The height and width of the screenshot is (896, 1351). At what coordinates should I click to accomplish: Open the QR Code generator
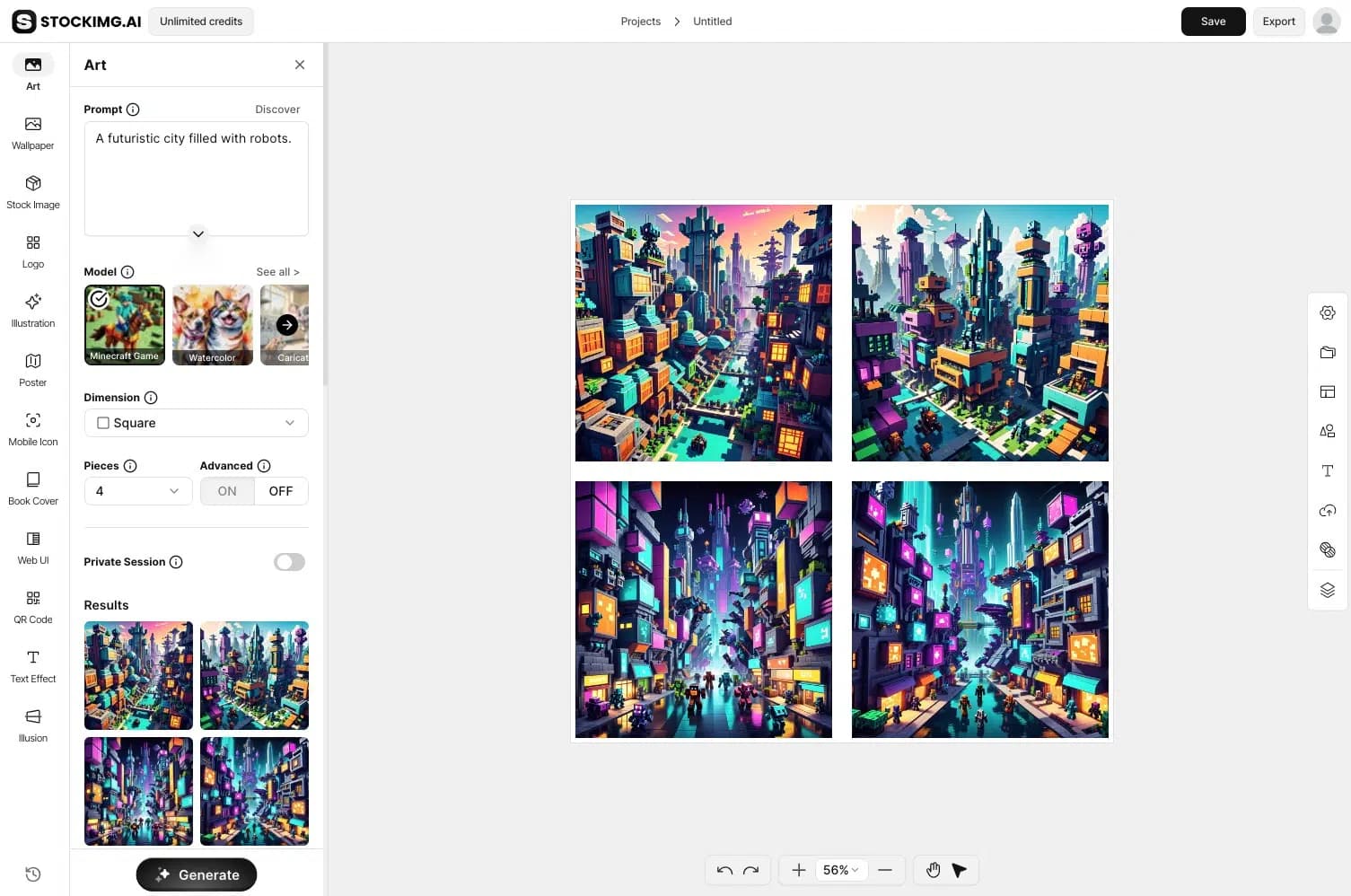tap(32, 607)
